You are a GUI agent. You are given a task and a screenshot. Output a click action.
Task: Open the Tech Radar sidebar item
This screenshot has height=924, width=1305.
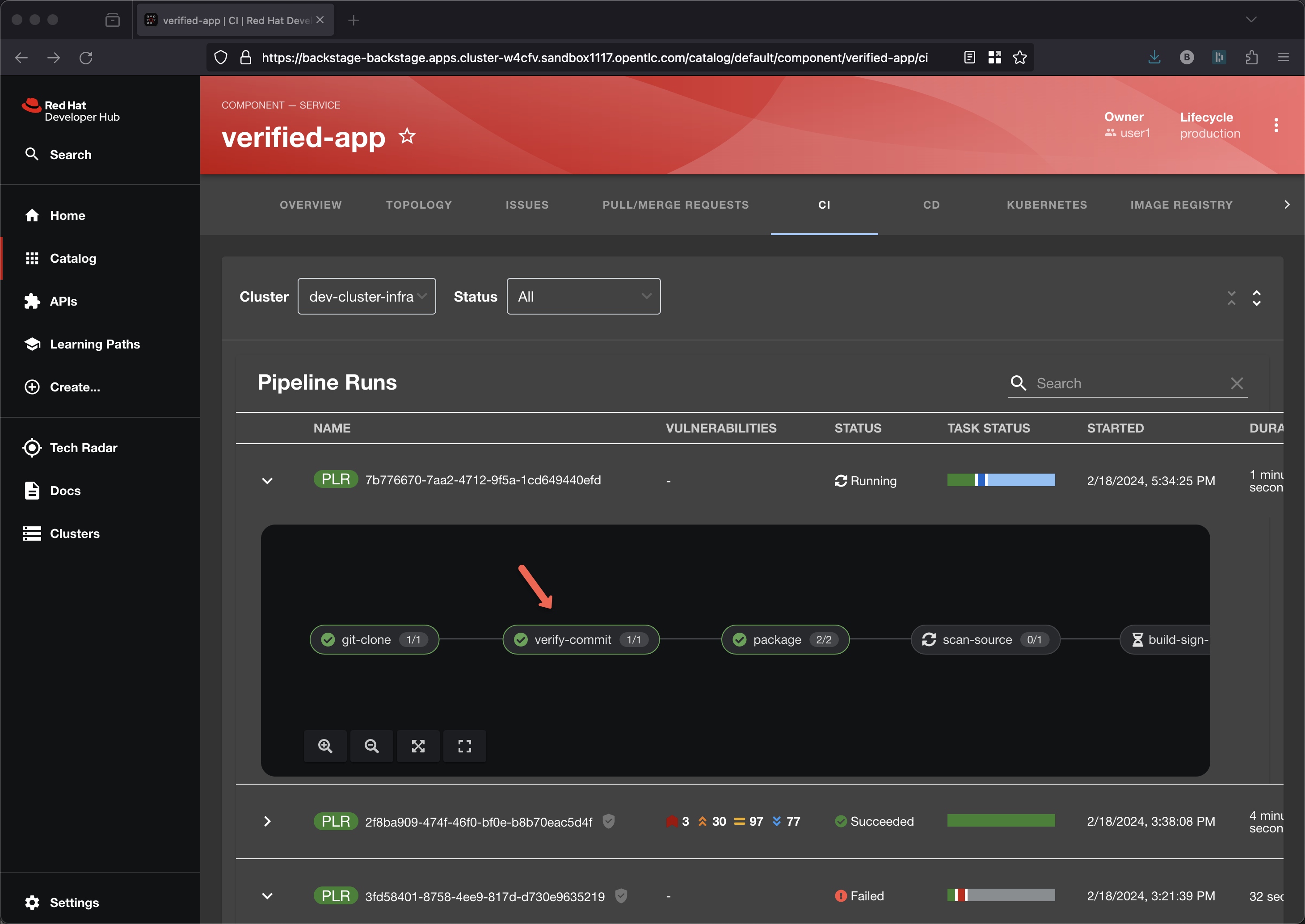[x=83, y=448]
